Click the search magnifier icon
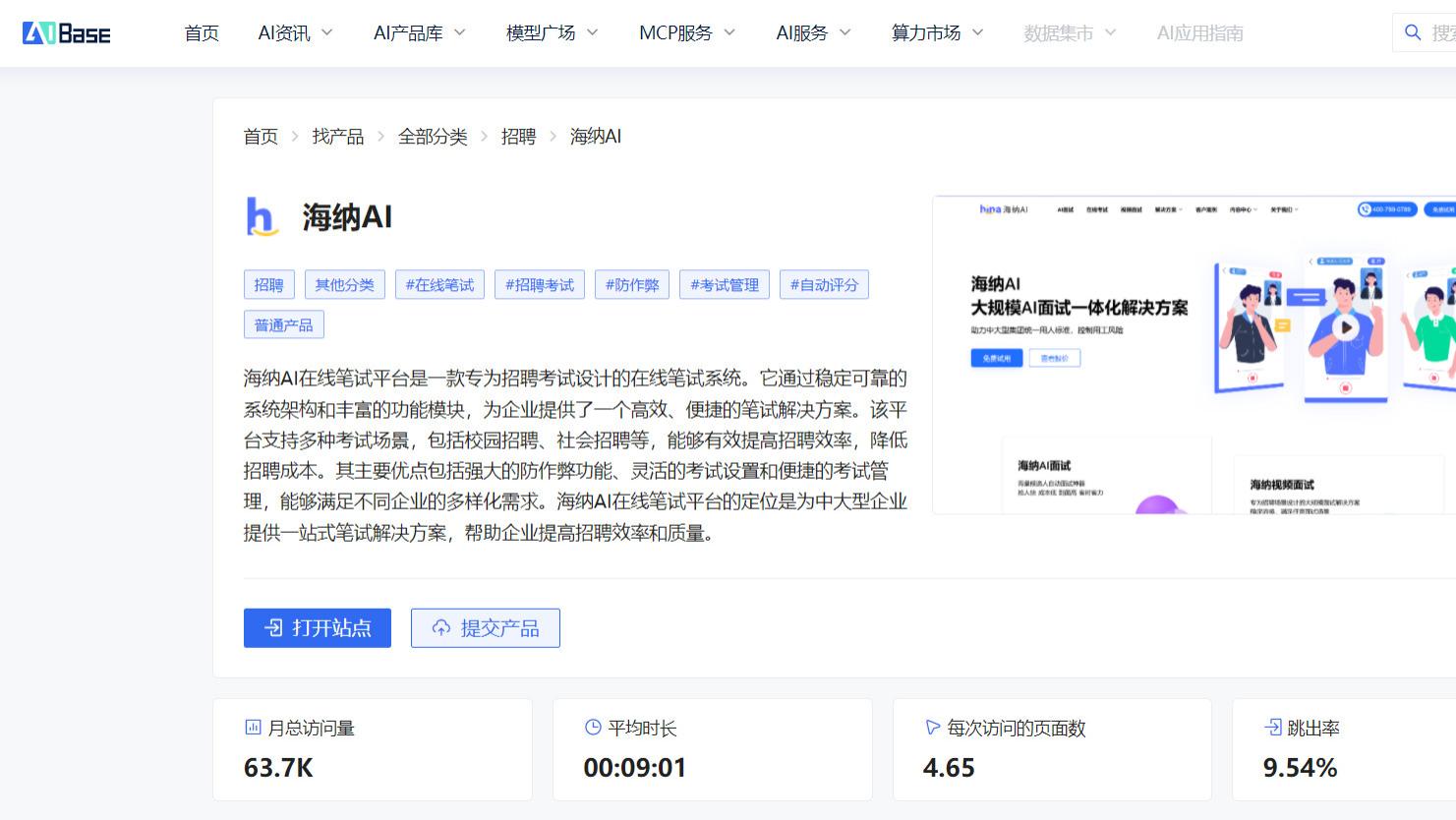 pyautogui.click(x=1413, y=32)
